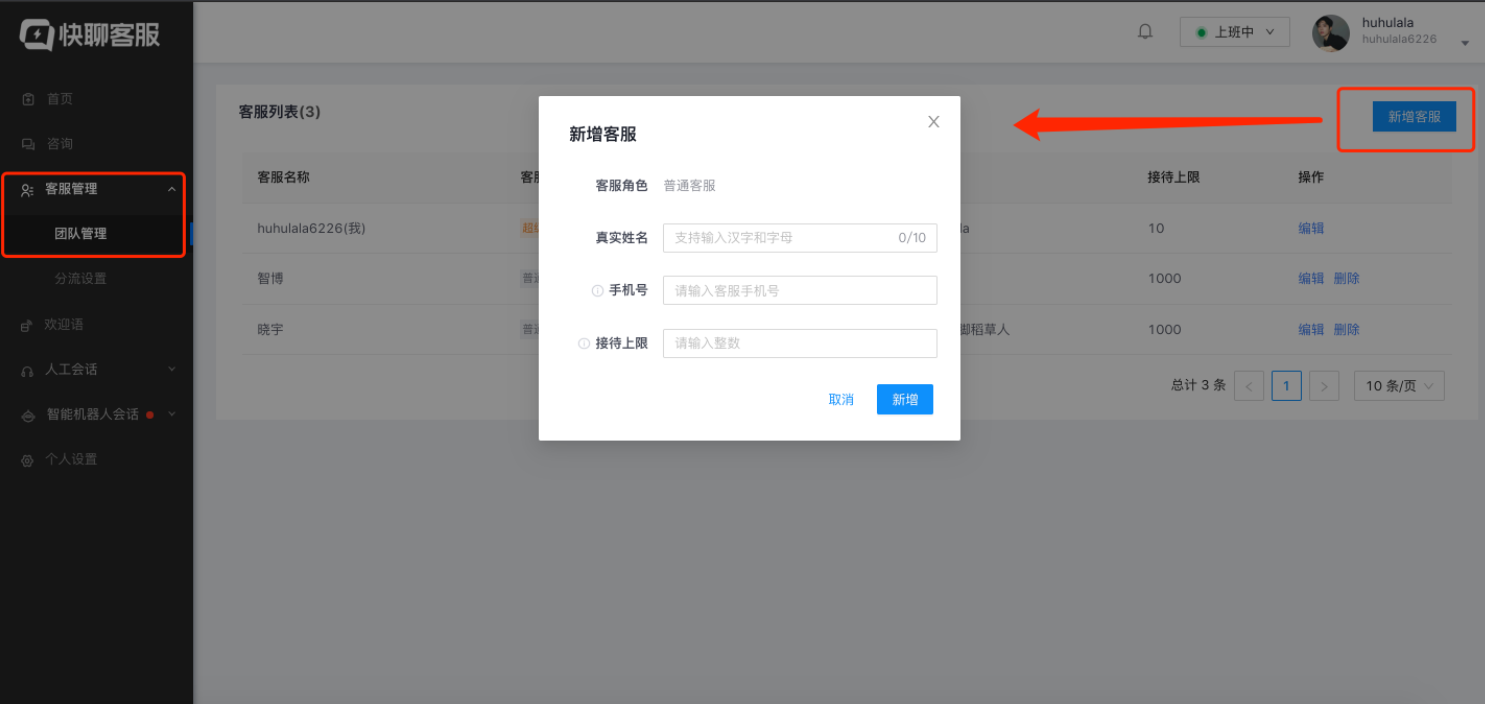The height and width of the screenshot is (704, 1485).
Task: Select the 咨询 chat icon
Action: (26, 143)
